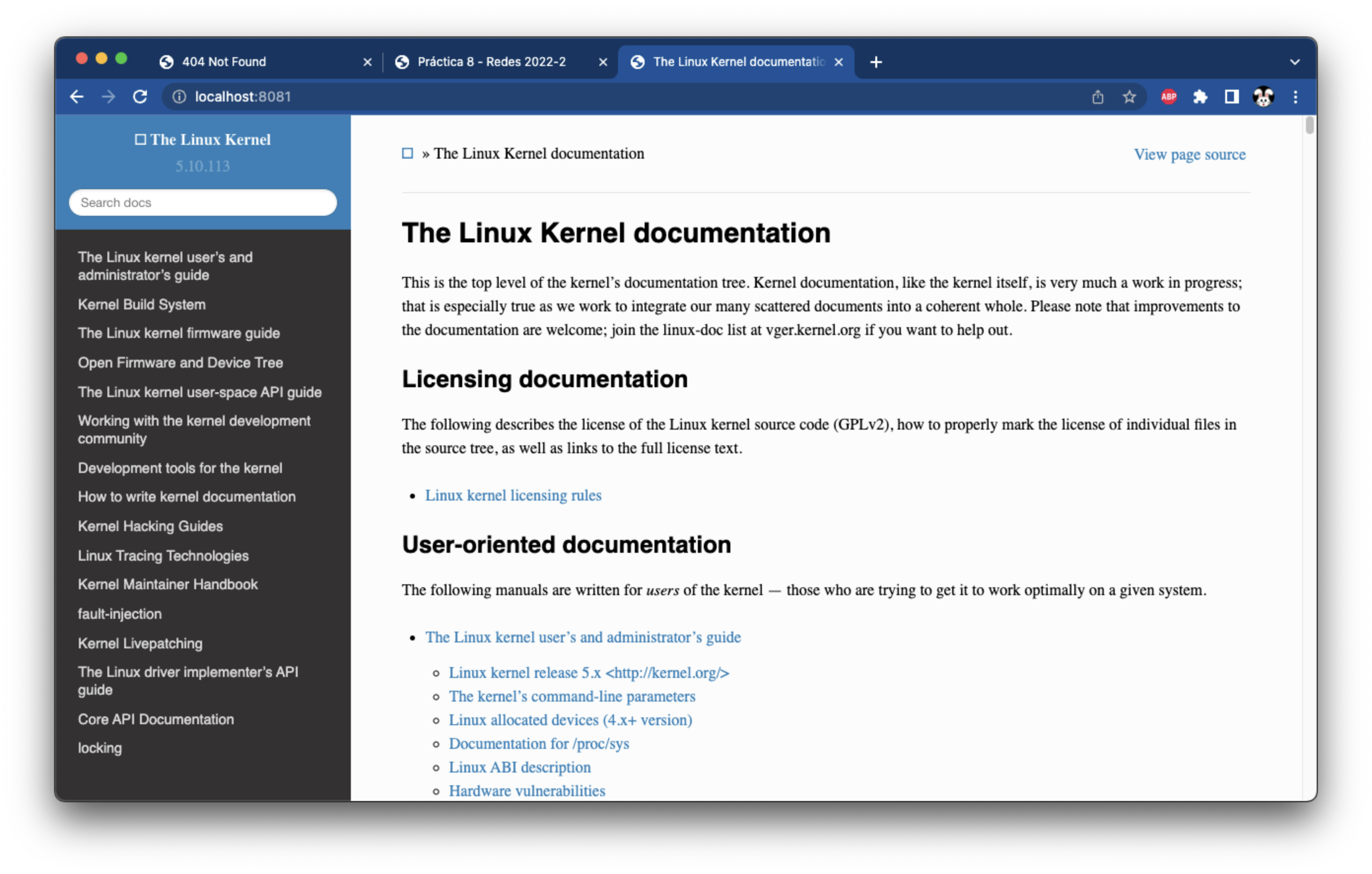Click the site information icon

click(x=179, y=97)
